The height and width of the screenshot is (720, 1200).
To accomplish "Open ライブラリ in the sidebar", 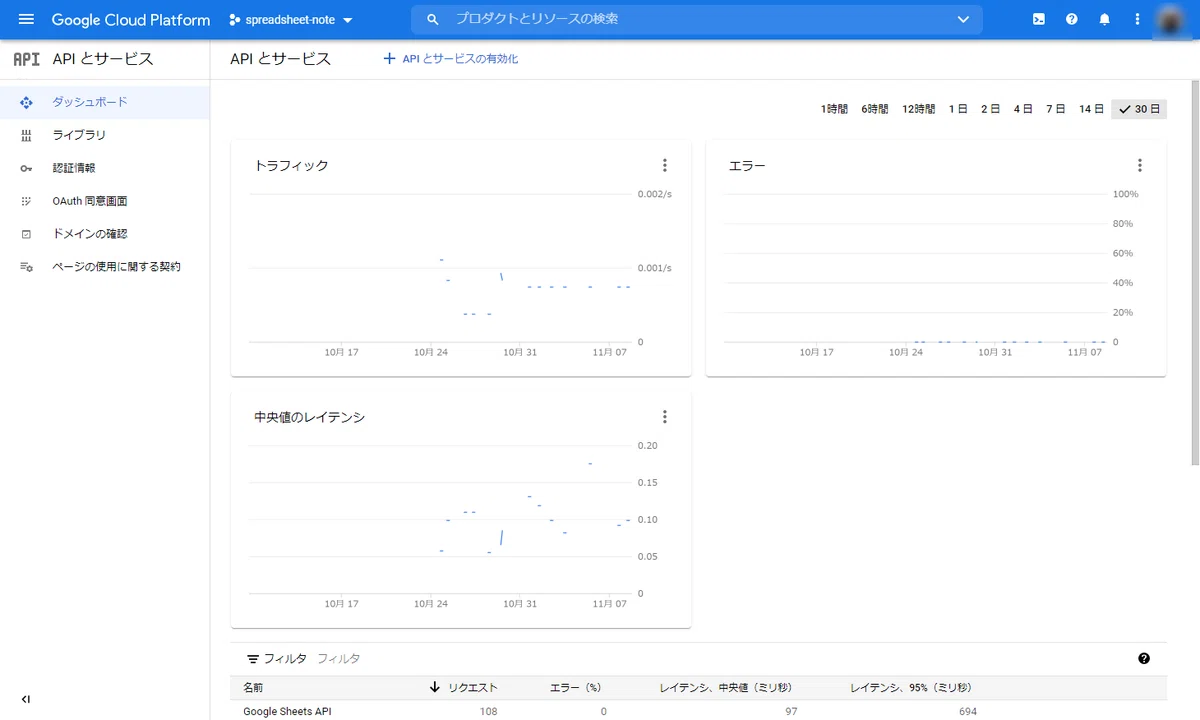I will (105, 135).
